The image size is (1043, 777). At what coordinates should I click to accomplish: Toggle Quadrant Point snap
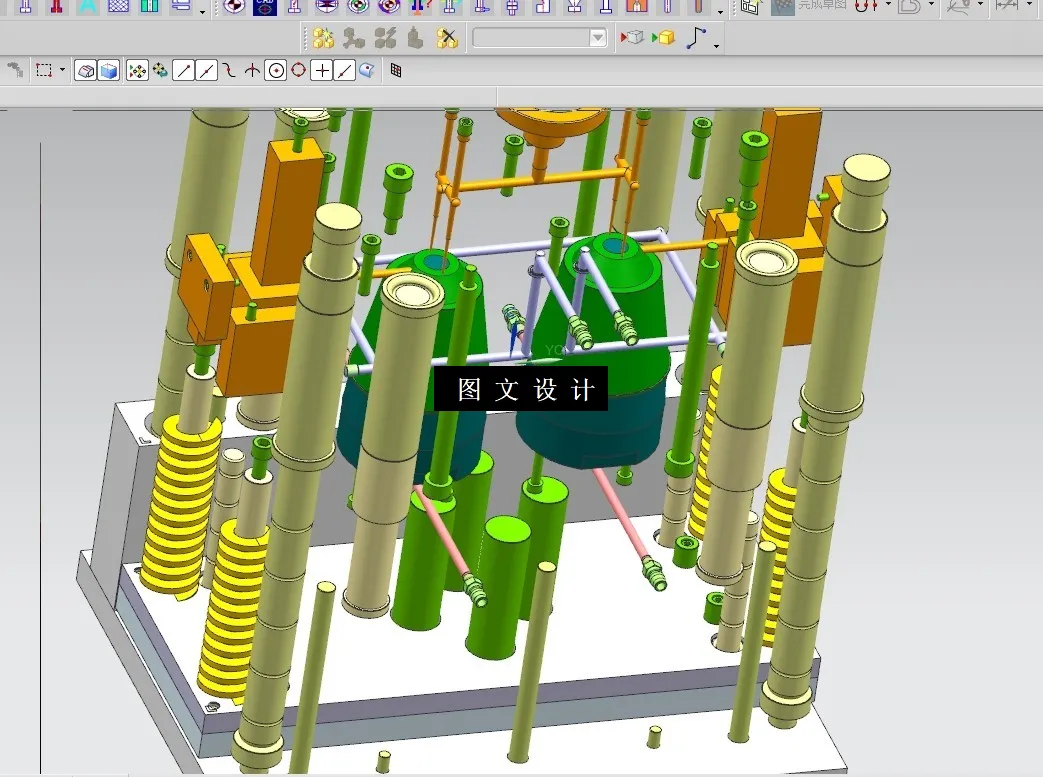(x=299, y=70)
